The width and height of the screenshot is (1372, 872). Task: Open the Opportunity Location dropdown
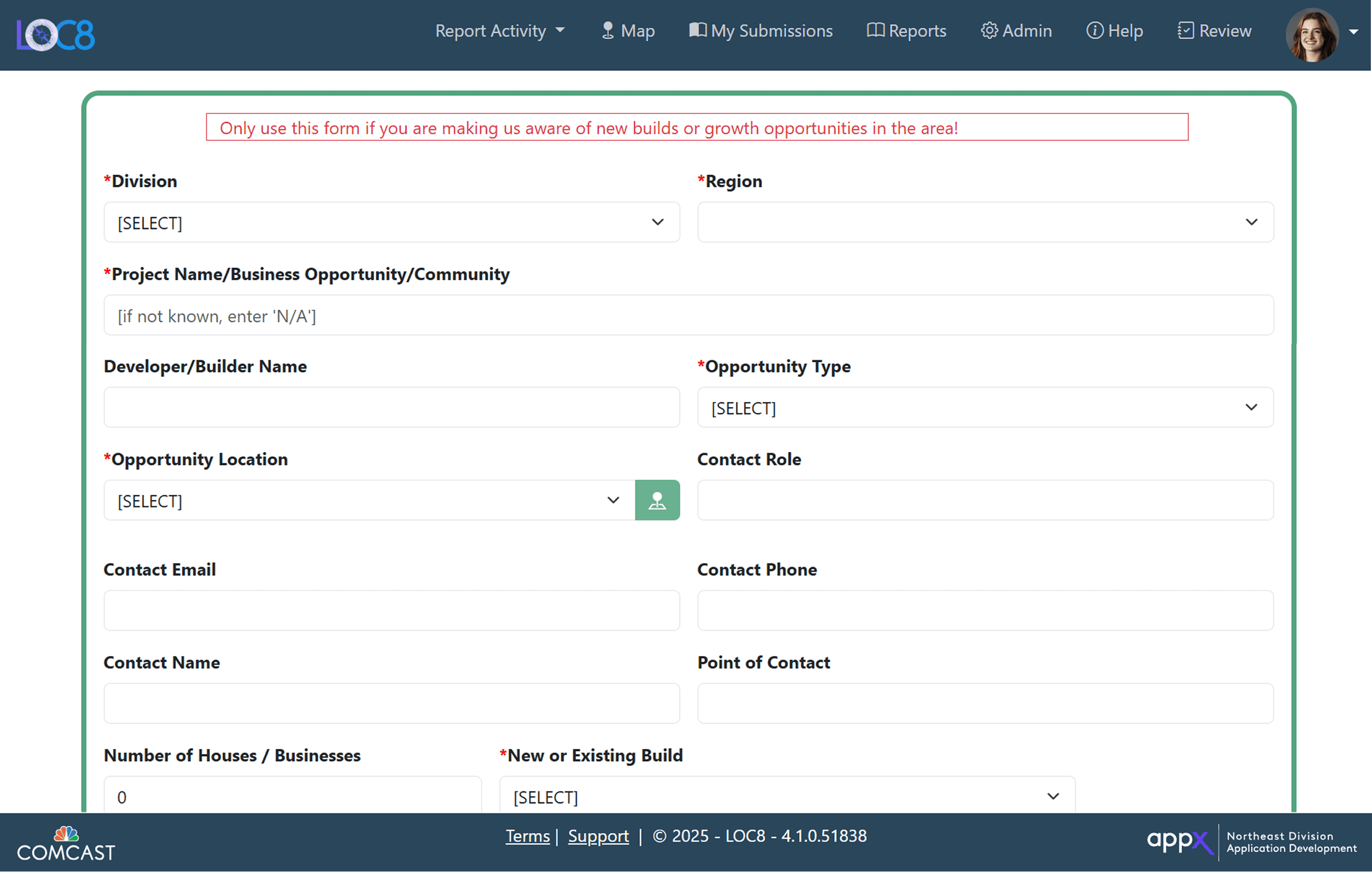[x=369, y=501]
